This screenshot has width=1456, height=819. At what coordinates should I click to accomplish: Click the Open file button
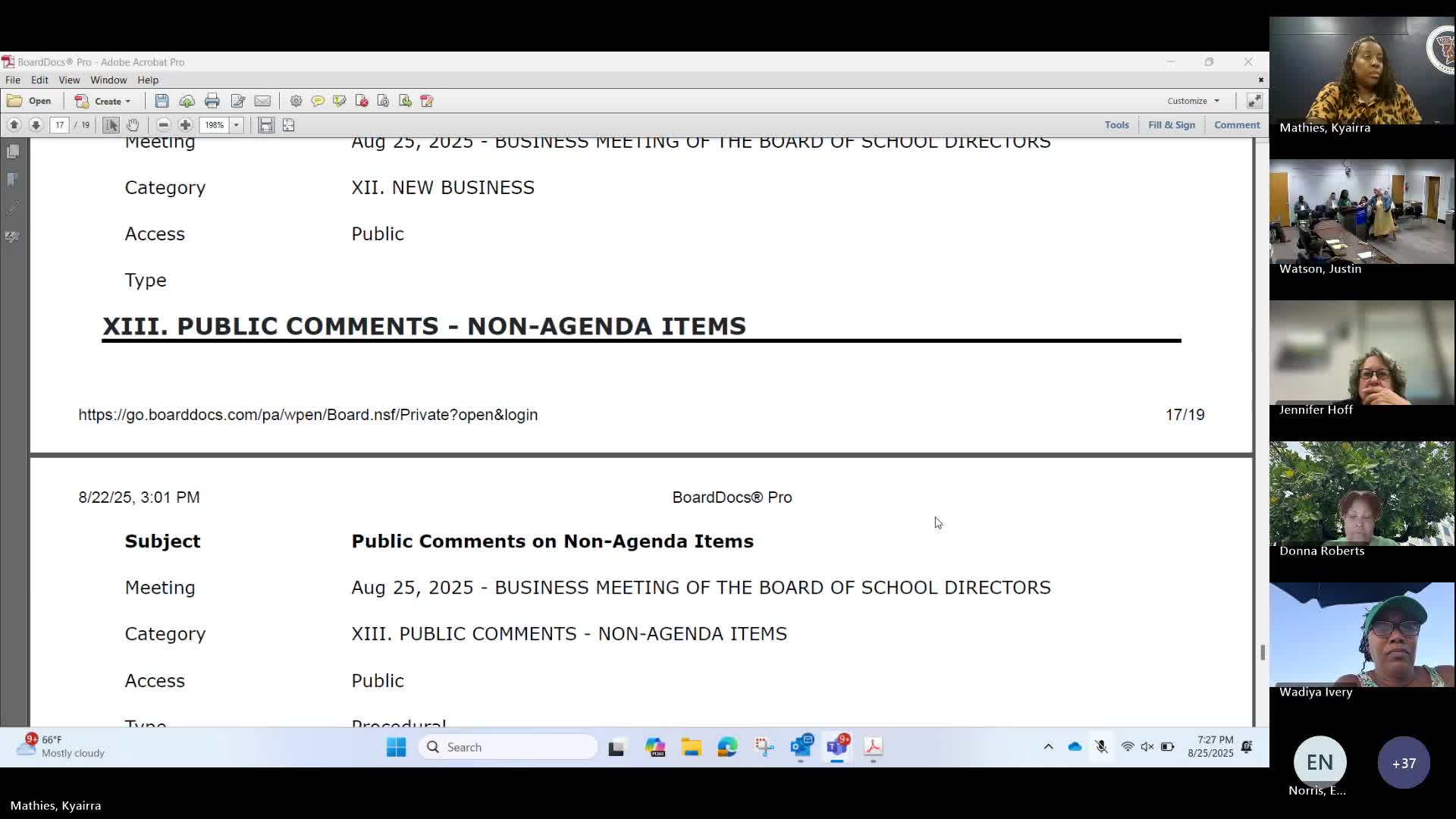click(30, 101)
